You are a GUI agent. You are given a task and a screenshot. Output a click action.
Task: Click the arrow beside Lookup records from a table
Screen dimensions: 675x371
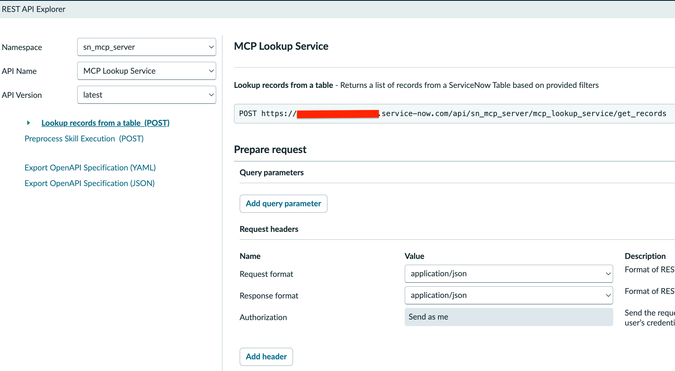click(x=28, y=123)
